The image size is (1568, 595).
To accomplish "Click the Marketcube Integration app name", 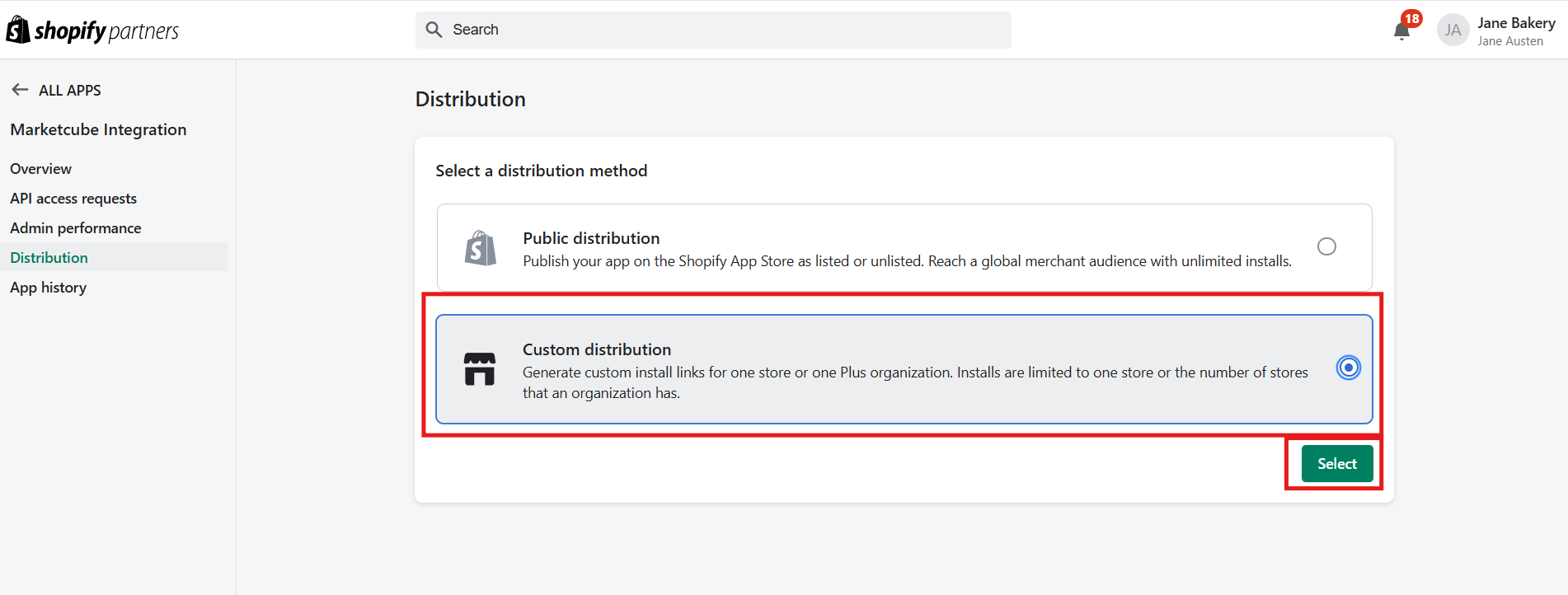I will coord(98,129).
